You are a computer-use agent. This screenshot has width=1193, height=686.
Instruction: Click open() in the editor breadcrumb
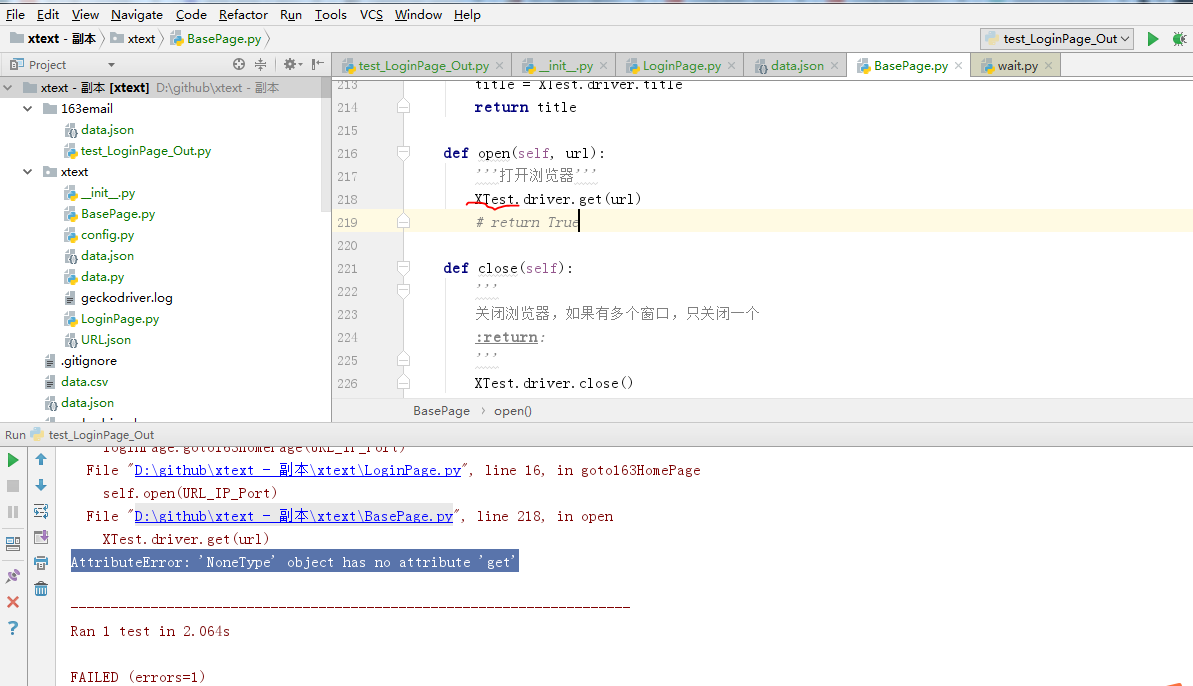tap(513, 411)
